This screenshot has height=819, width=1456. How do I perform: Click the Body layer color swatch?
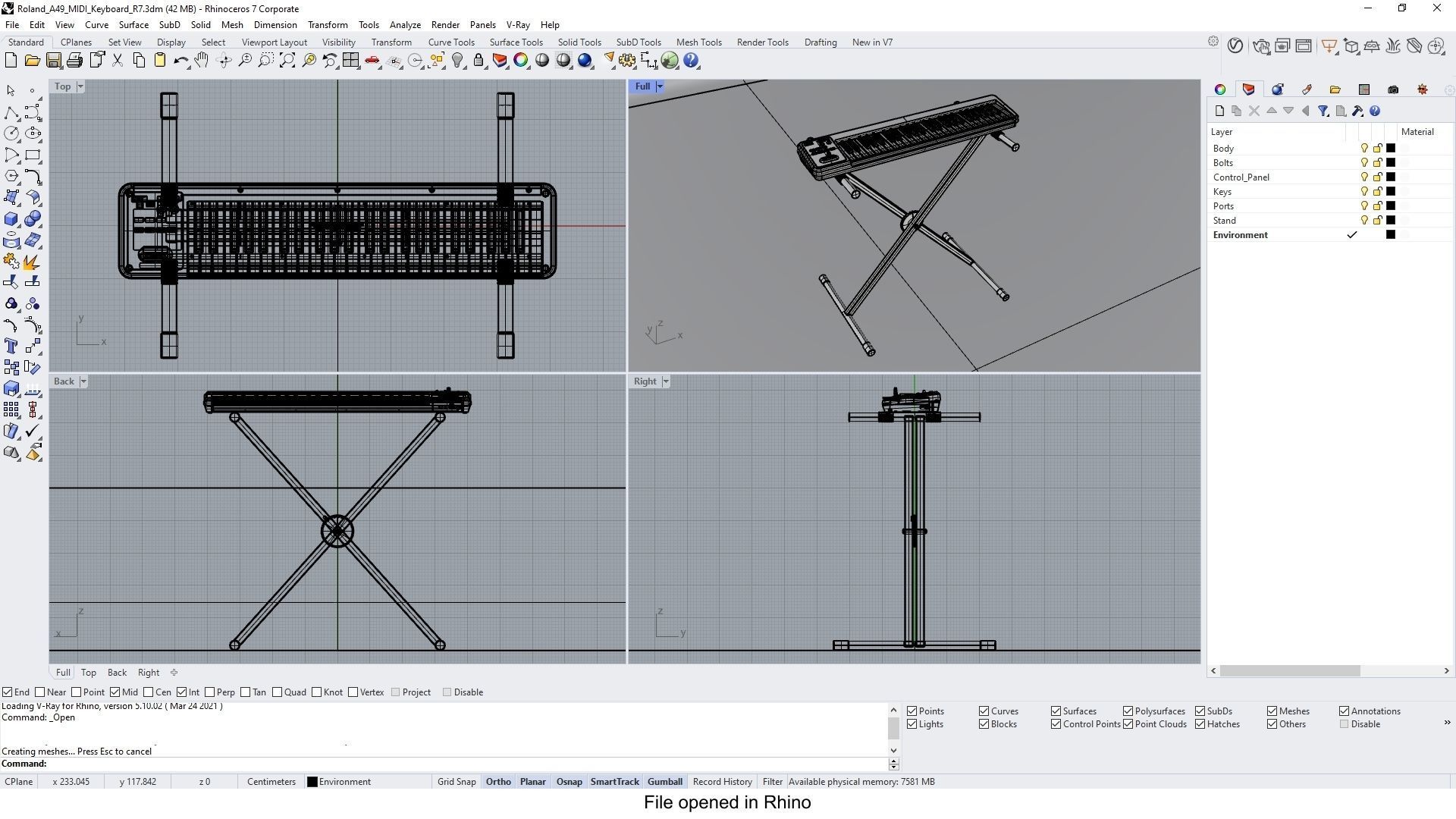coord(1391,149)
